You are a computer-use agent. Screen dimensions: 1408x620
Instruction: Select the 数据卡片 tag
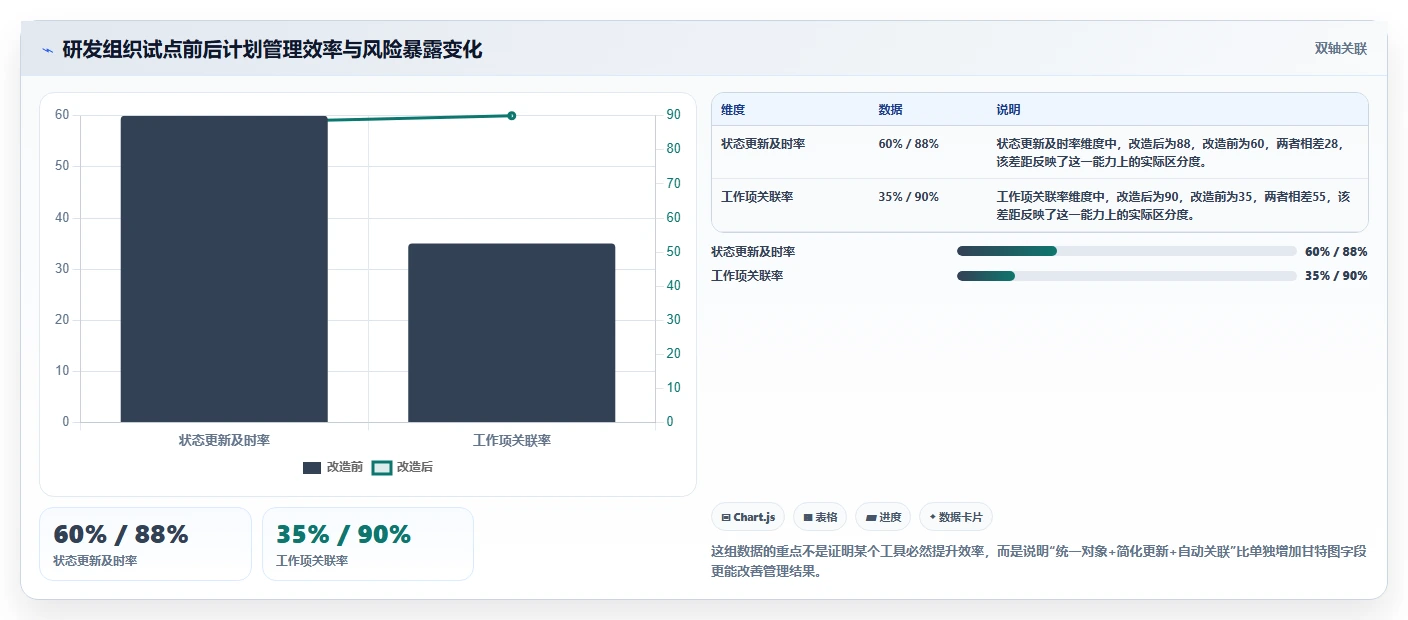955,517
